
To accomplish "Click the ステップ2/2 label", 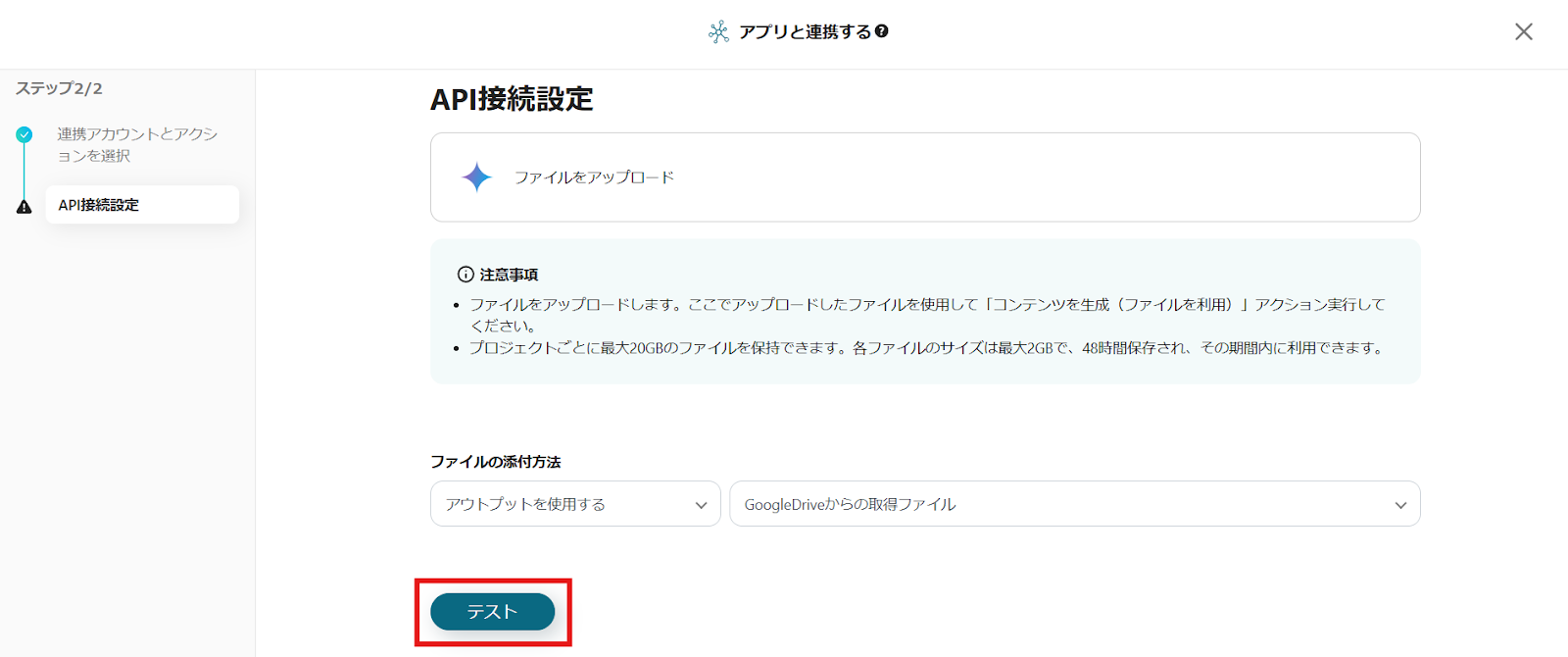I will coord(59,88).
